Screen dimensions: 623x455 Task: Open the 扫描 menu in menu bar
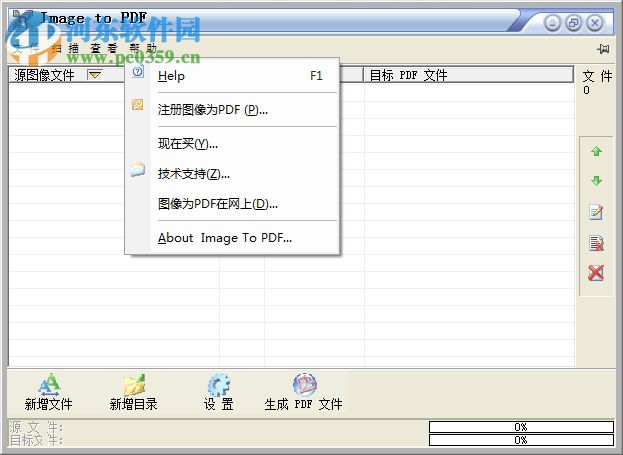[x=65, y=48]
